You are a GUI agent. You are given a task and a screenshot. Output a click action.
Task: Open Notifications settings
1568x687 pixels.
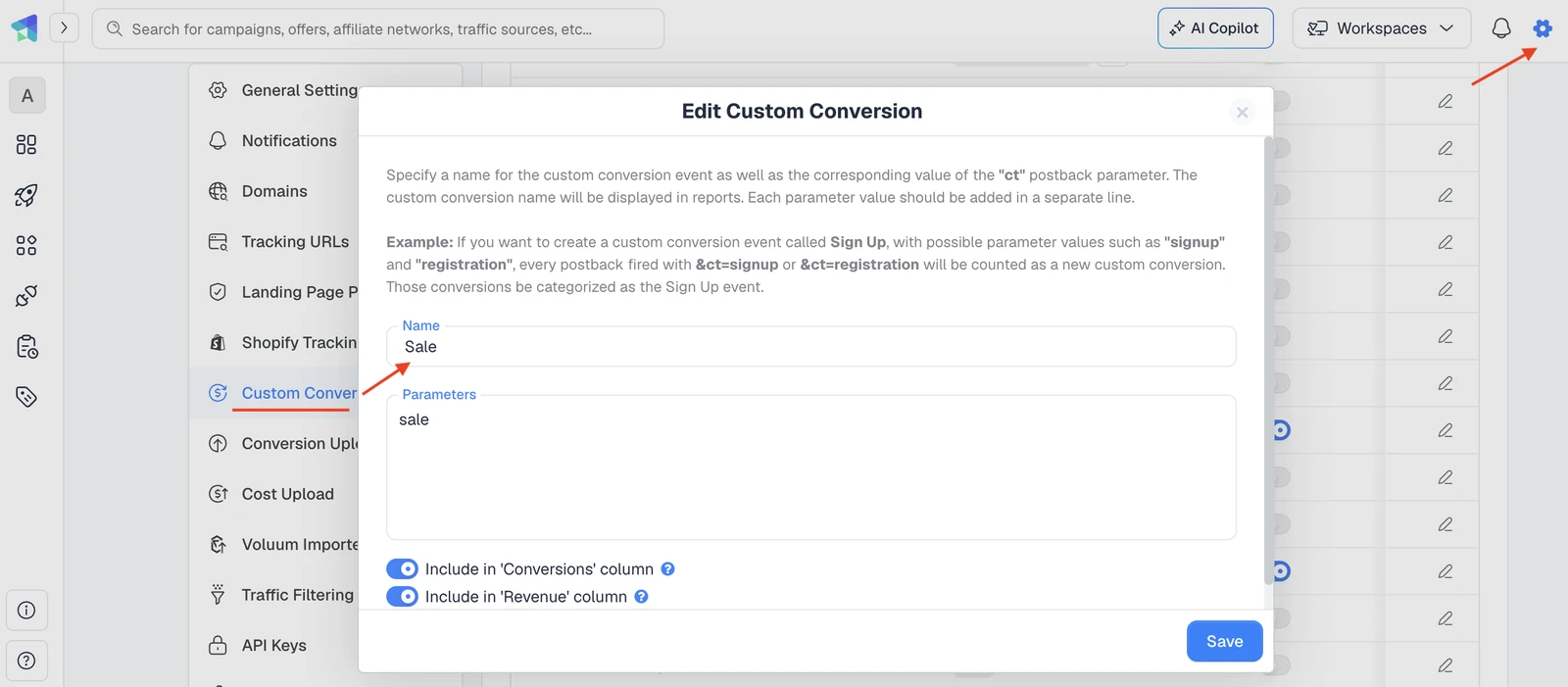click(272, 141)
